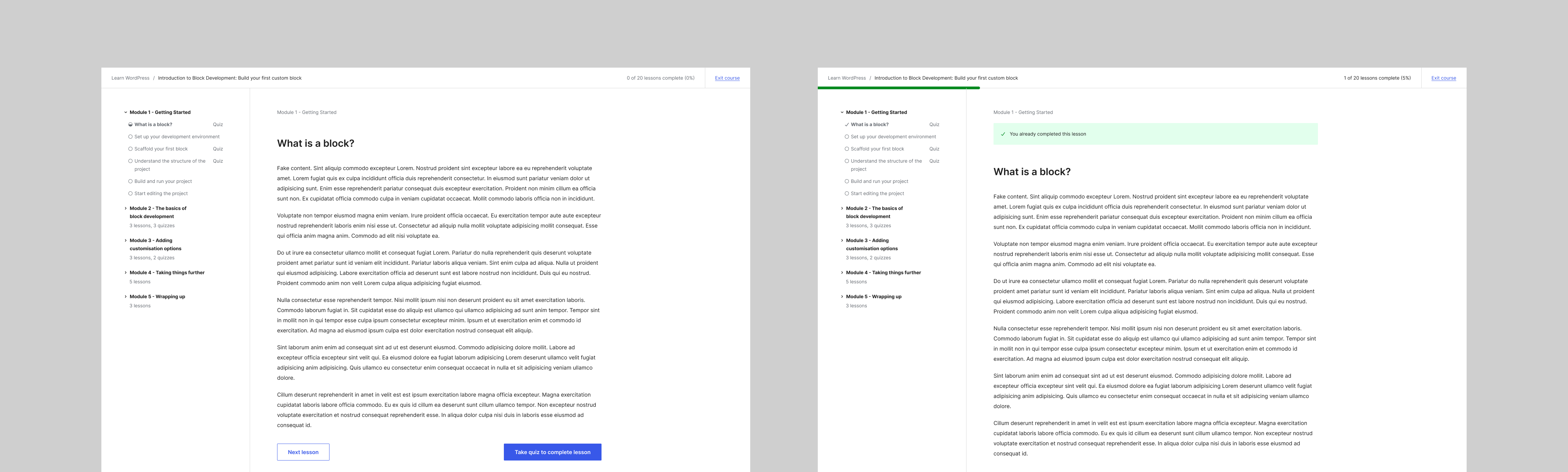Image resolution: width=1568 pixels, height=472 pixels.
Task: Expand Module 5 - Wrapping up in right mockup
Action: click(x=874, y=297)
